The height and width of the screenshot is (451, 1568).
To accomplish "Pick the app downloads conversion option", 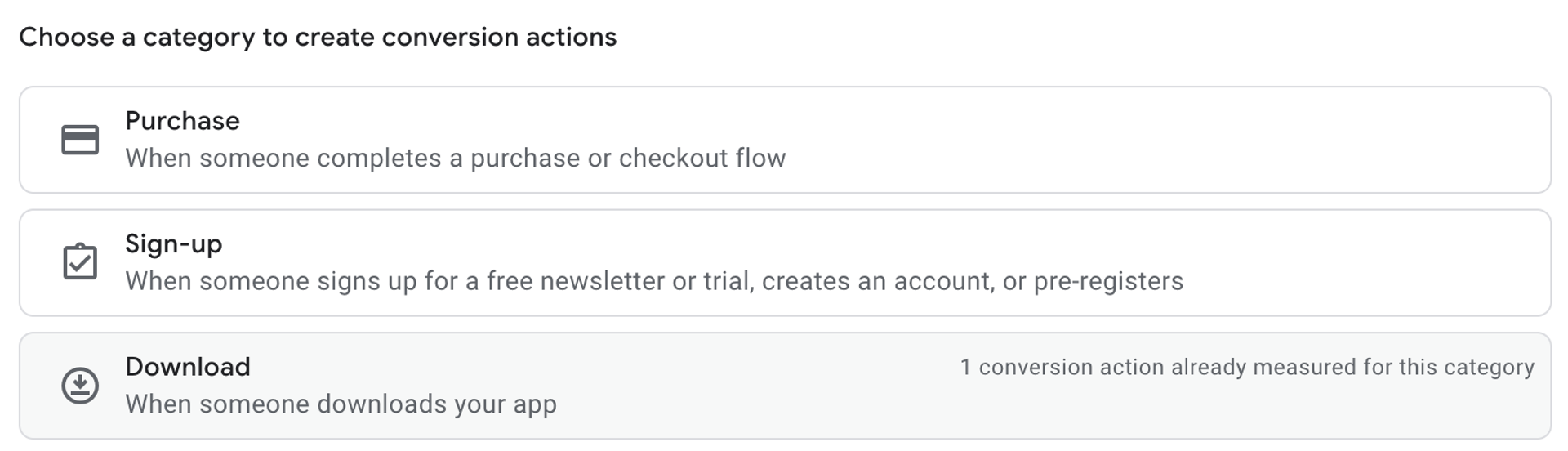I will click(x=785, y=386).
